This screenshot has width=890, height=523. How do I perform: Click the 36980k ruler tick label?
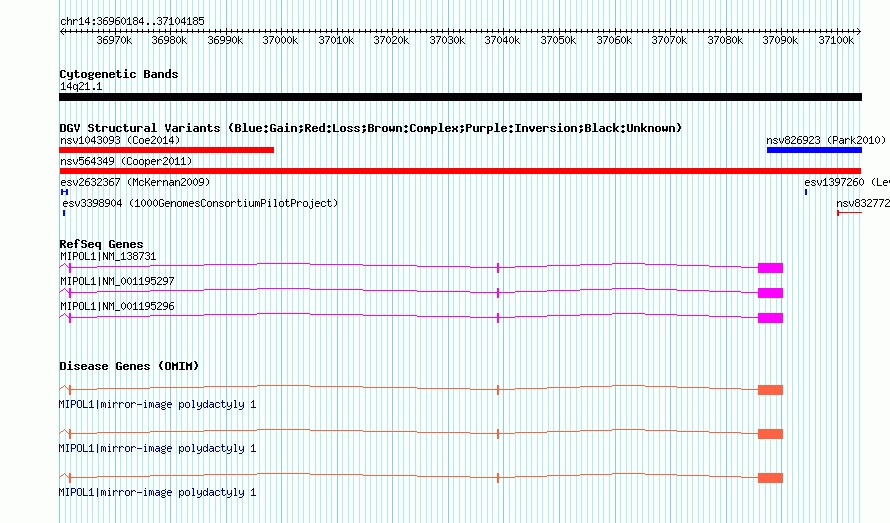click(169, 40)
